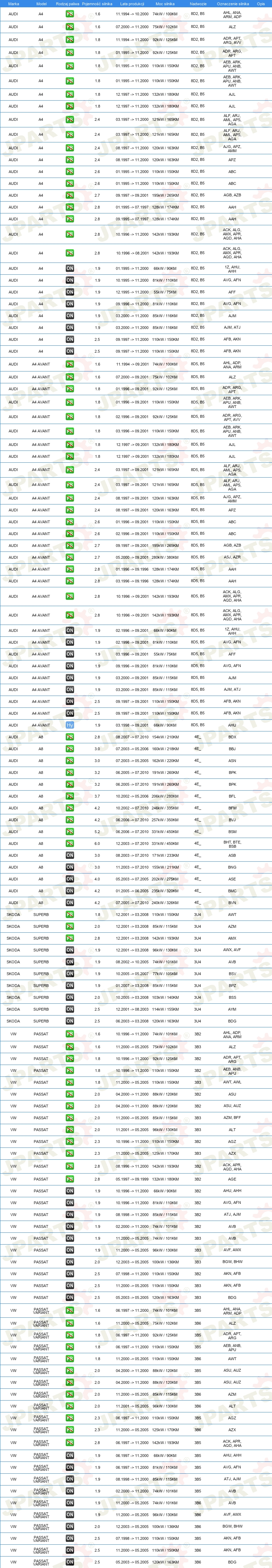Click petrol icon in Skoda Superb 2.8 AMX row

click(x=70, y=939)
